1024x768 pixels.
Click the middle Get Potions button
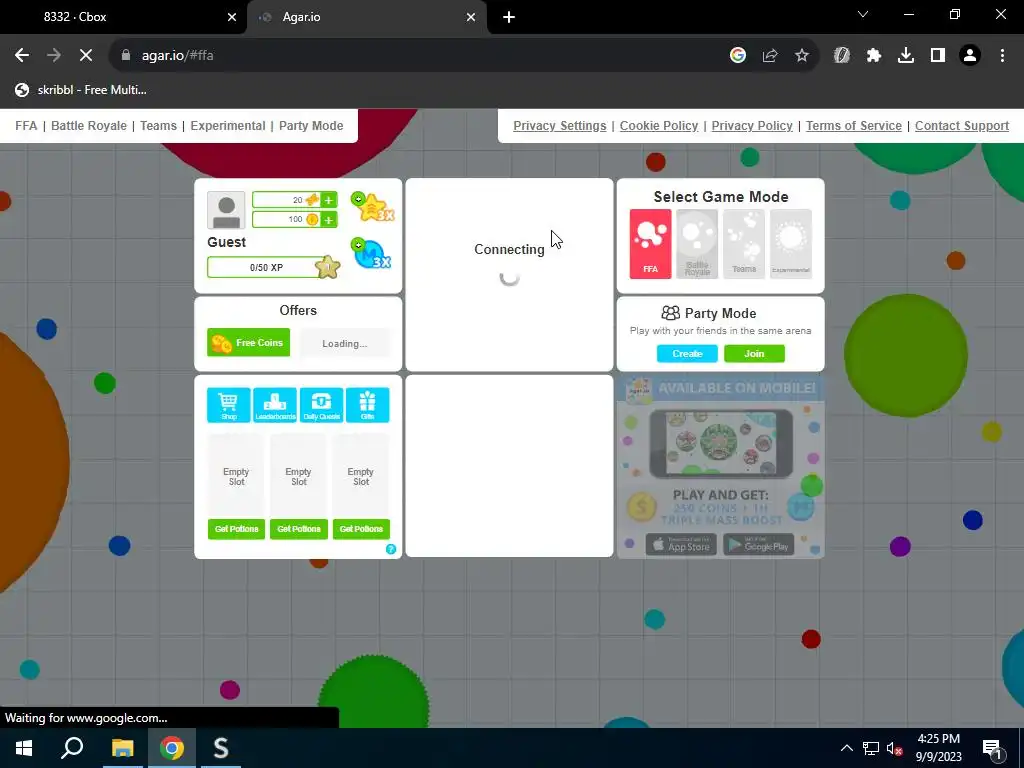[298, 528]
